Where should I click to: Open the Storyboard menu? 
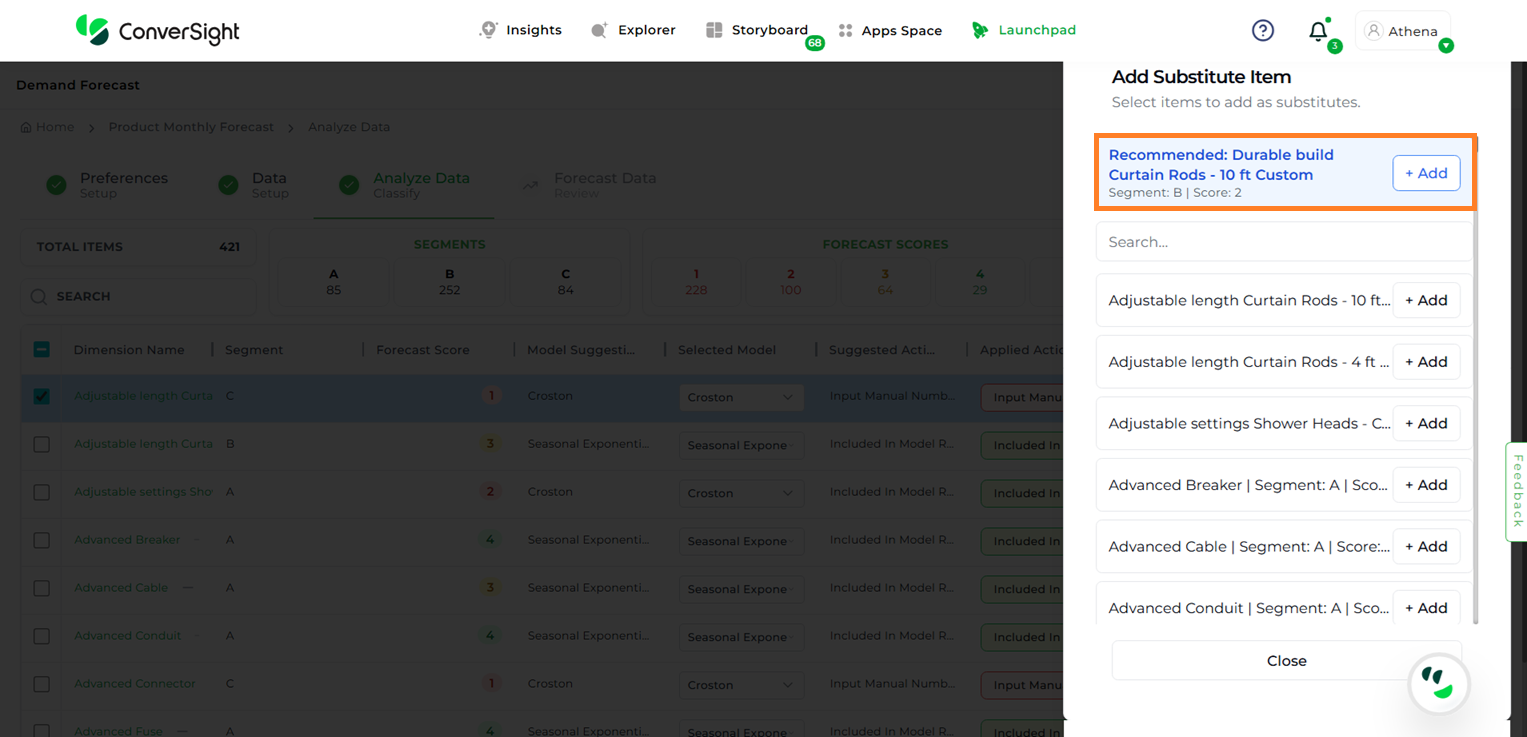point(757,30)
